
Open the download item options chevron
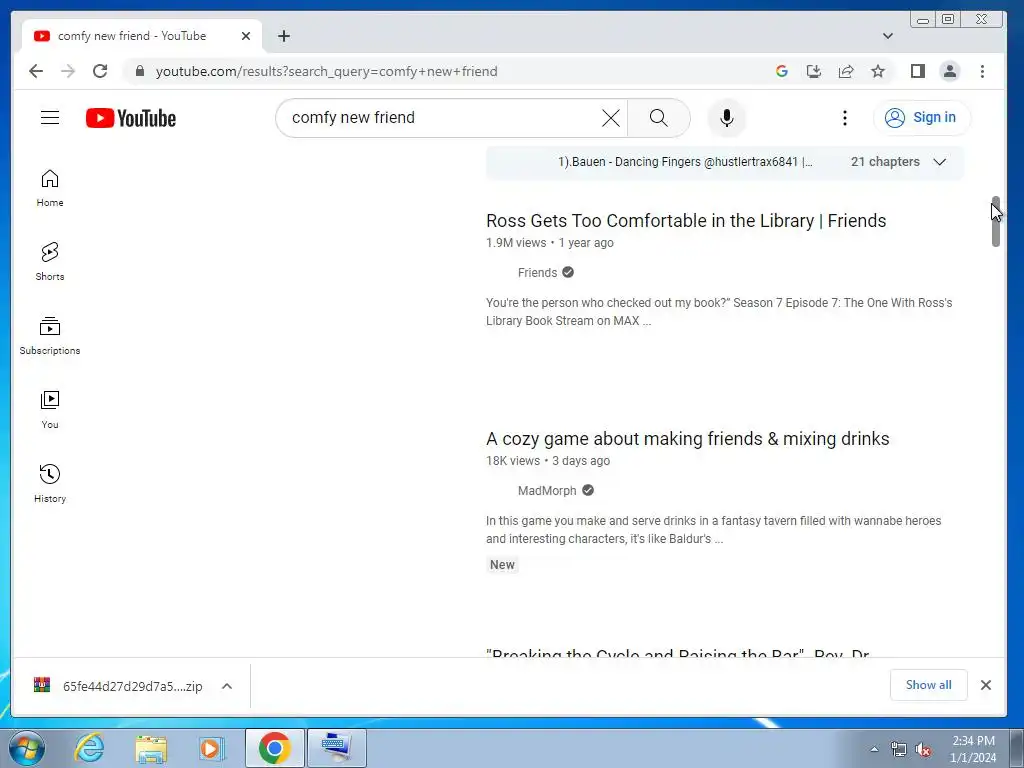pyautogui.click(x=227, y=686)
